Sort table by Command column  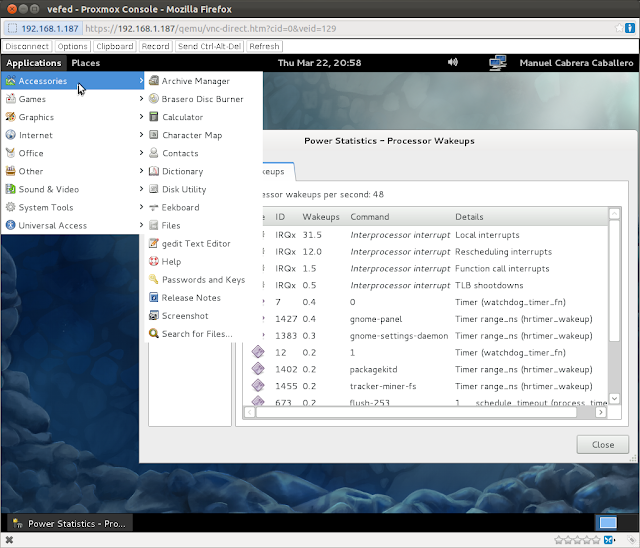[x=370, y=217]
